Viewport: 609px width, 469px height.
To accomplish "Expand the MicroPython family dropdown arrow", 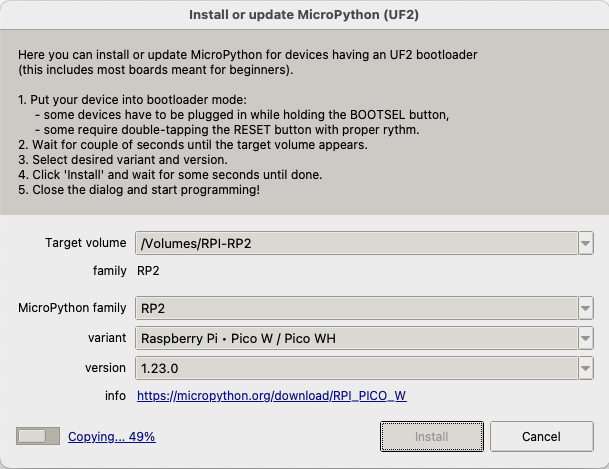I will (584, 307).
